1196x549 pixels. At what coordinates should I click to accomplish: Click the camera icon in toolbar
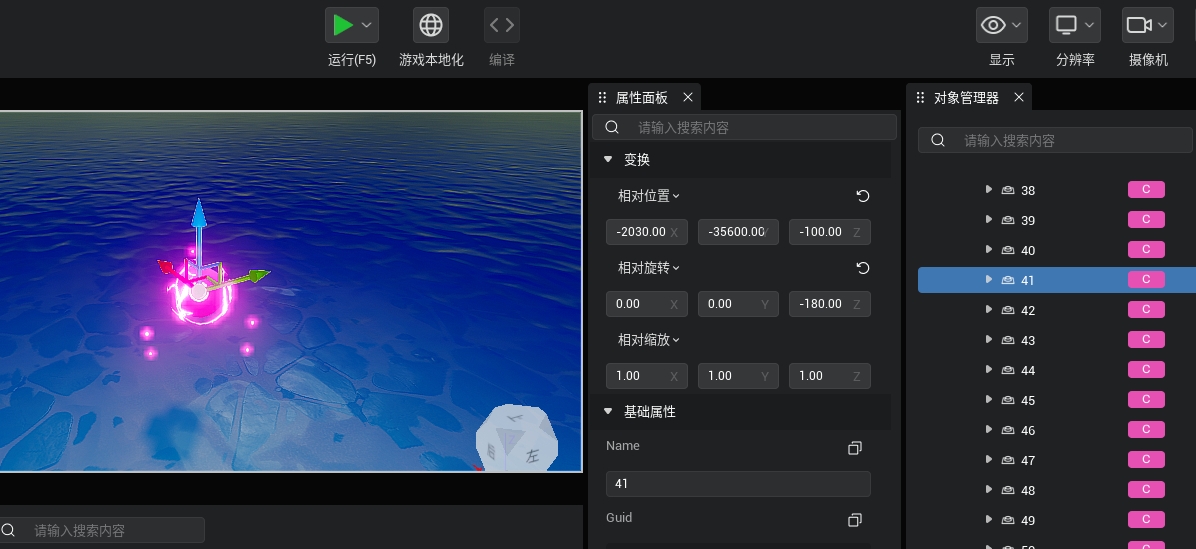1137,25
